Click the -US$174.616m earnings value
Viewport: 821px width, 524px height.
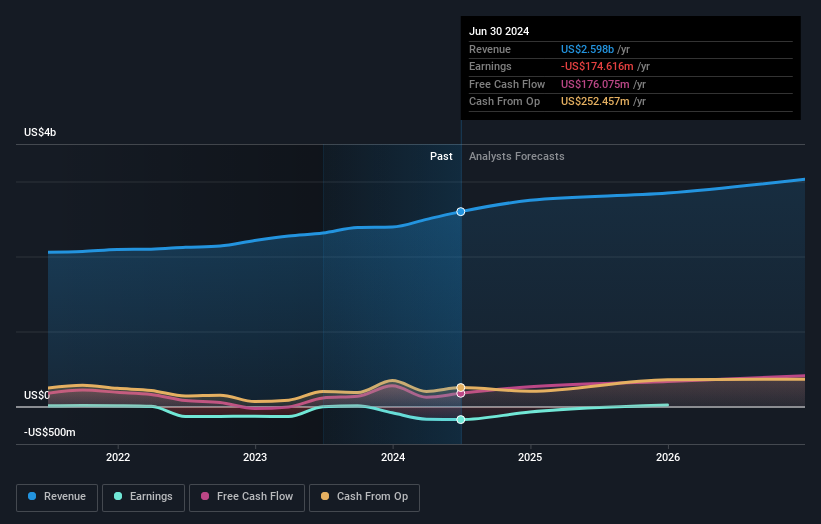(x=597, y=66)
